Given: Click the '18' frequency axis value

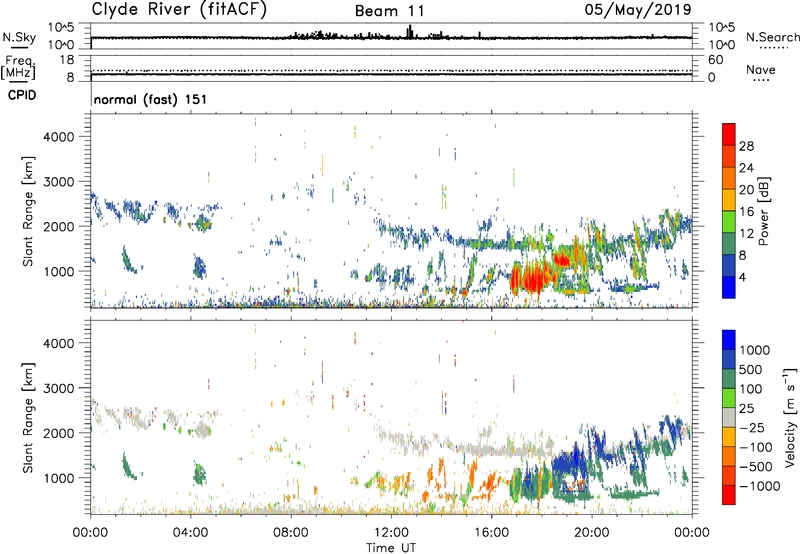Looking at the screenshot, I should [x=67, y=59].
